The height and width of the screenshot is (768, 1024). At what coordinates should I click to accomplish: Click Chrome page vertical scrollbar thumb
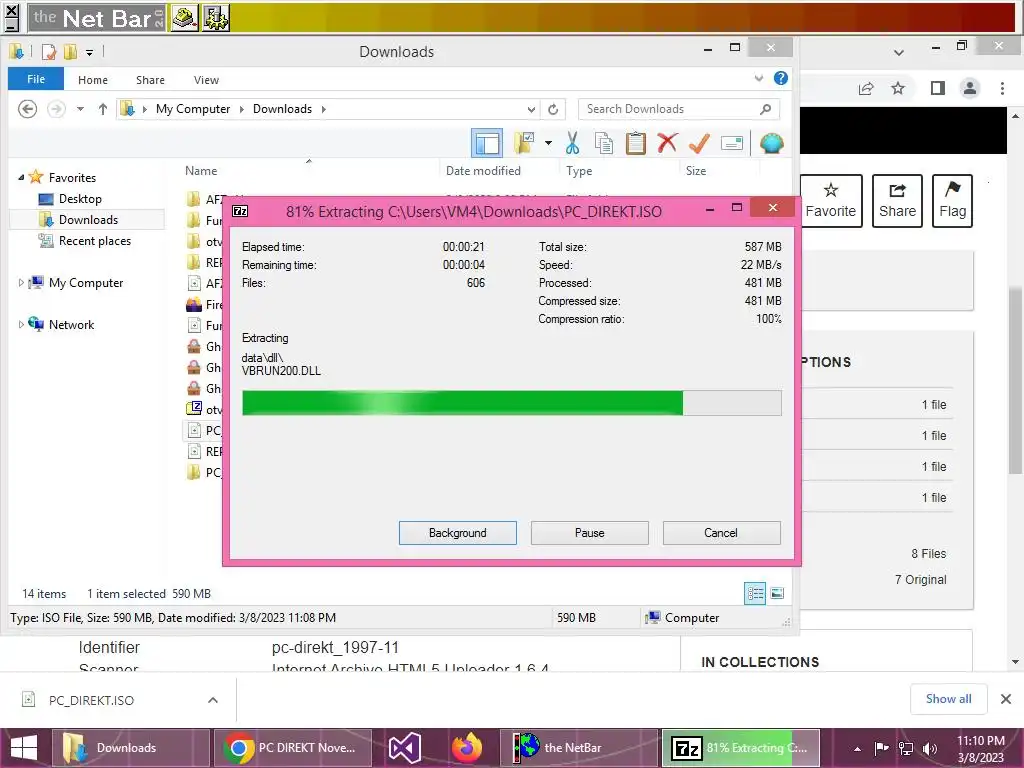click(x=1015, y=380)
